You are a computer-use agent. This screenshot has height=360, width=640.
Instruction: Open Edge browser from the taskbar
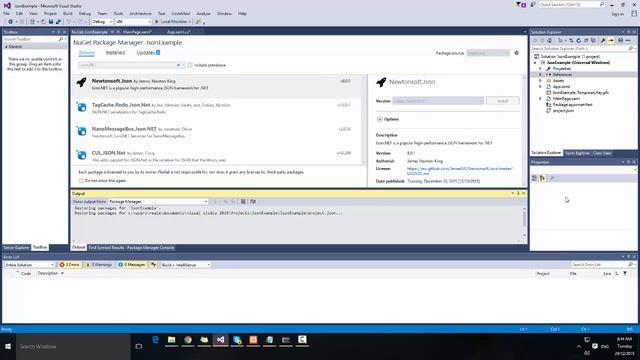155,340
